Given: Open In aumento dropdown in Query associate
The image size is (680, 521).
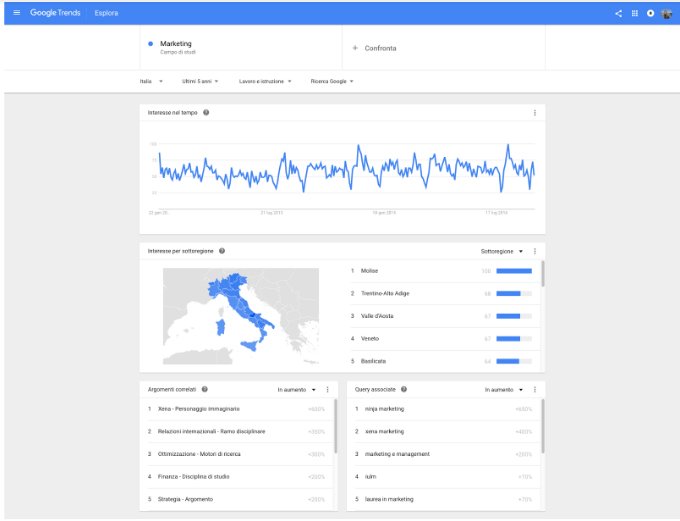Looking at the screenshot, I should coord(504,390).
